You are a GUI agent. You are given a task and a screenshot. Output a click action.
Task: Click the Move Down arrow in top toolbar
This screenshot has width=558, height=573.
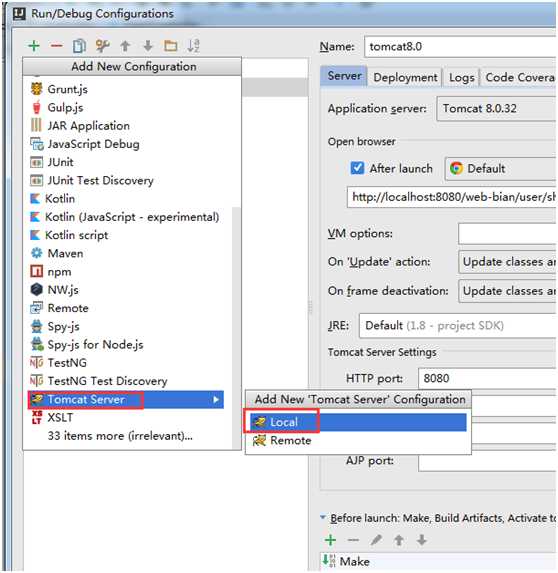click(x=148, y=46)
